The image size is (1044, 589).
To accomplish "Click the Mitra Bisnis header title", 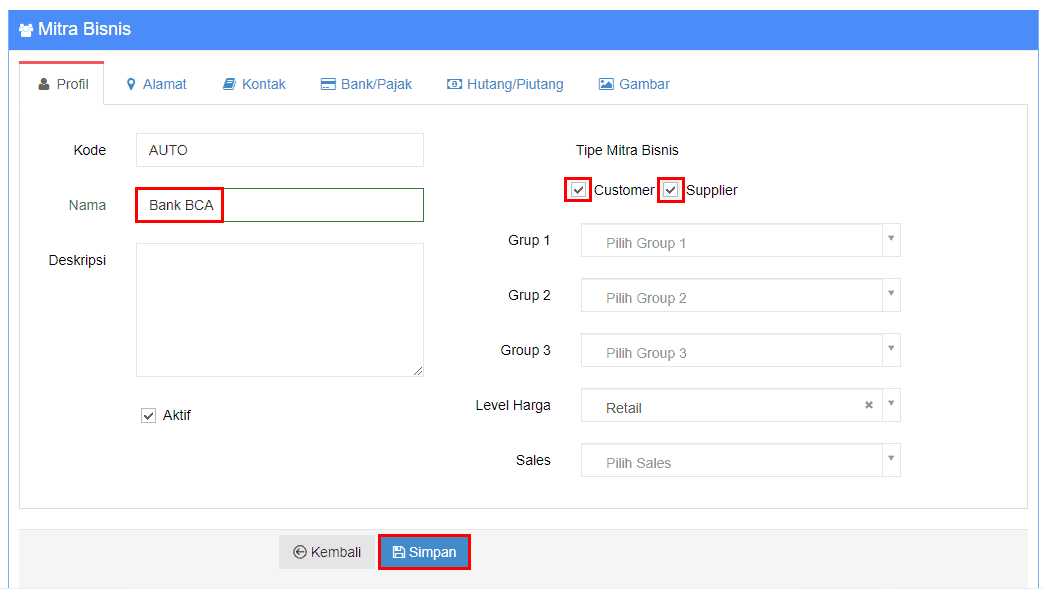I will click(x=85, y=29).
